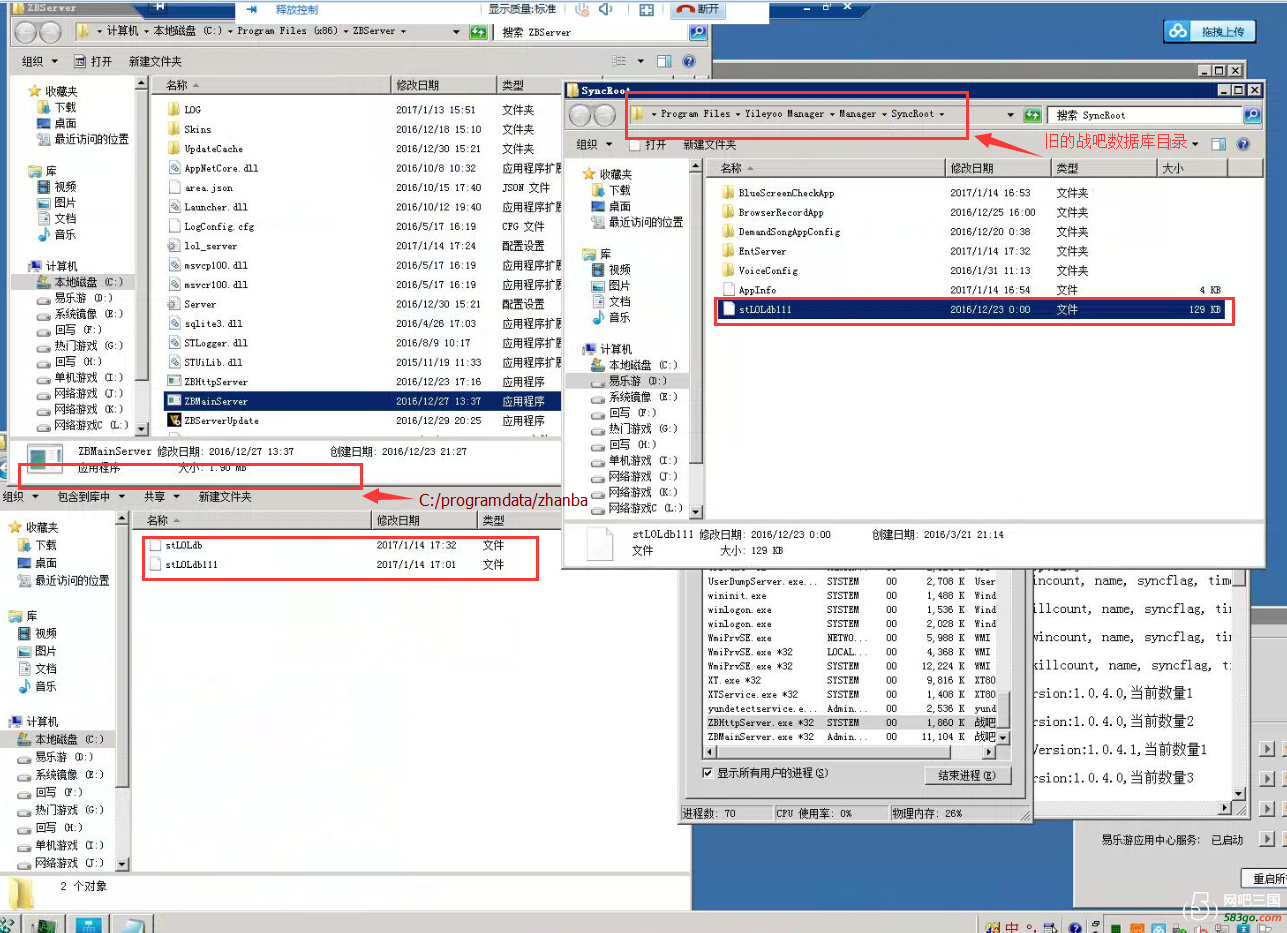Sort SyncRoot list by 名称 column
The height and width of the screenshot is (933, 1287).
tap(825, 168)
